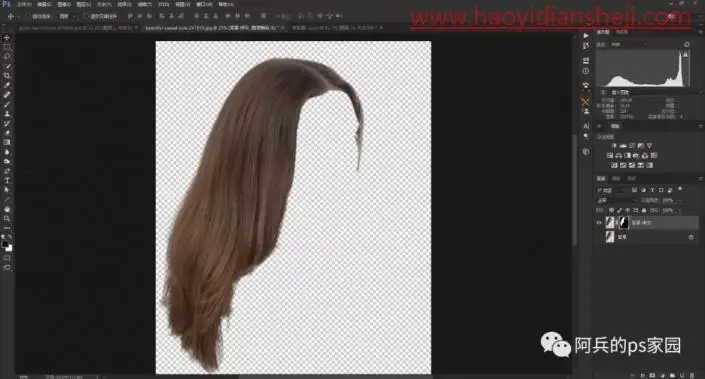Open the Auto-Select target dropdown in options bar
The image size is (705, 379).
(x=67, y=16)
